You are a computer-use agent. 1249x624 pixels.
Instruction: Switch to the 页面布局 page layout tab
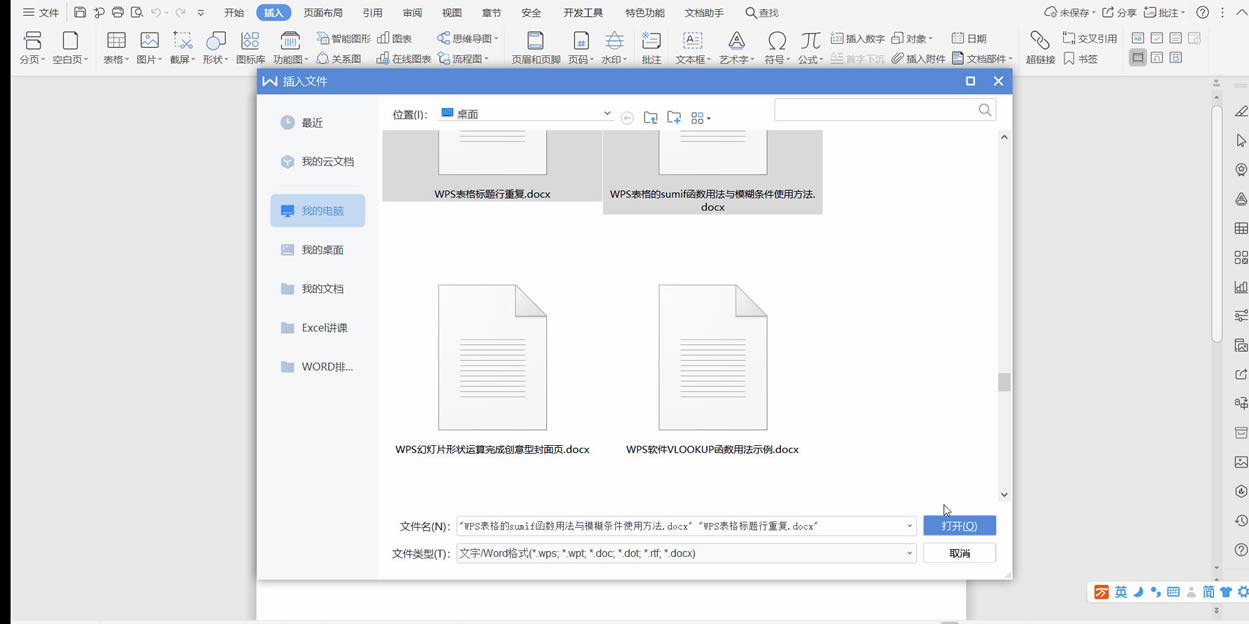323,13
